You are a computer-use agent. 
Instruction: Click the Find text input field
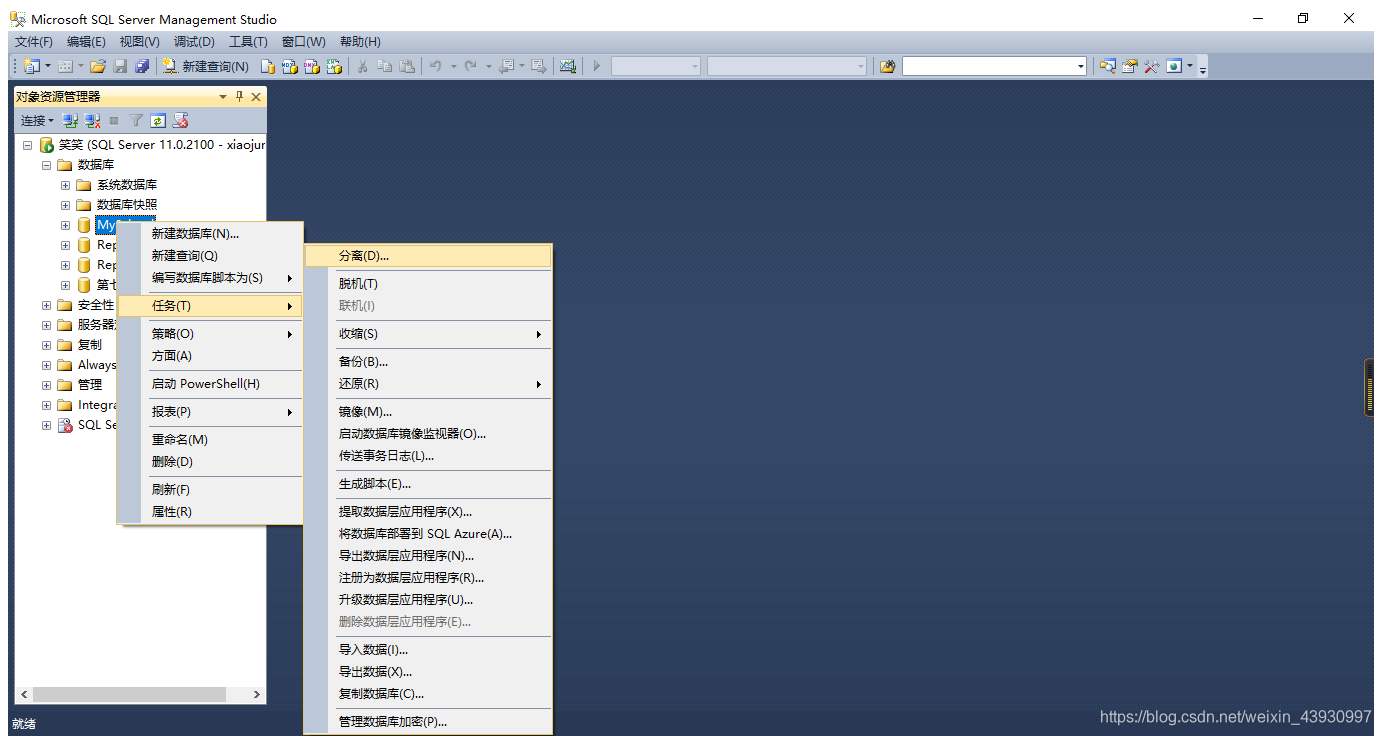pos(988,66)
